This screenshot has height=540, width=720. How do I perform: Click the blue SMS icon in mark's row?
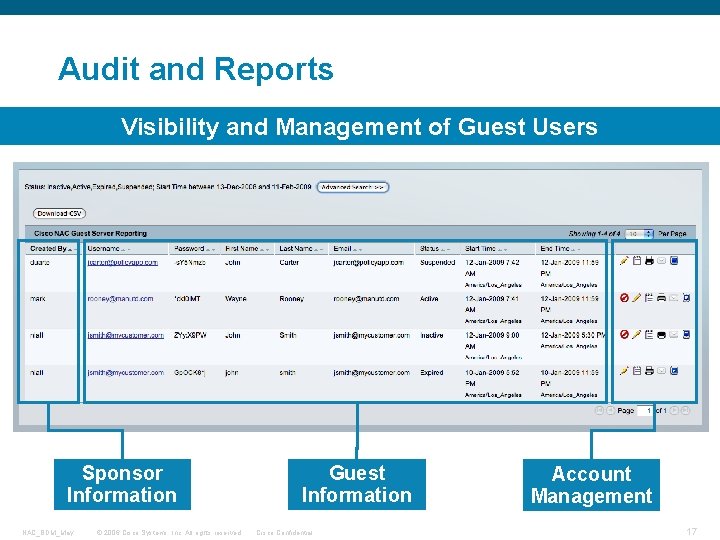tap(686, 298)
